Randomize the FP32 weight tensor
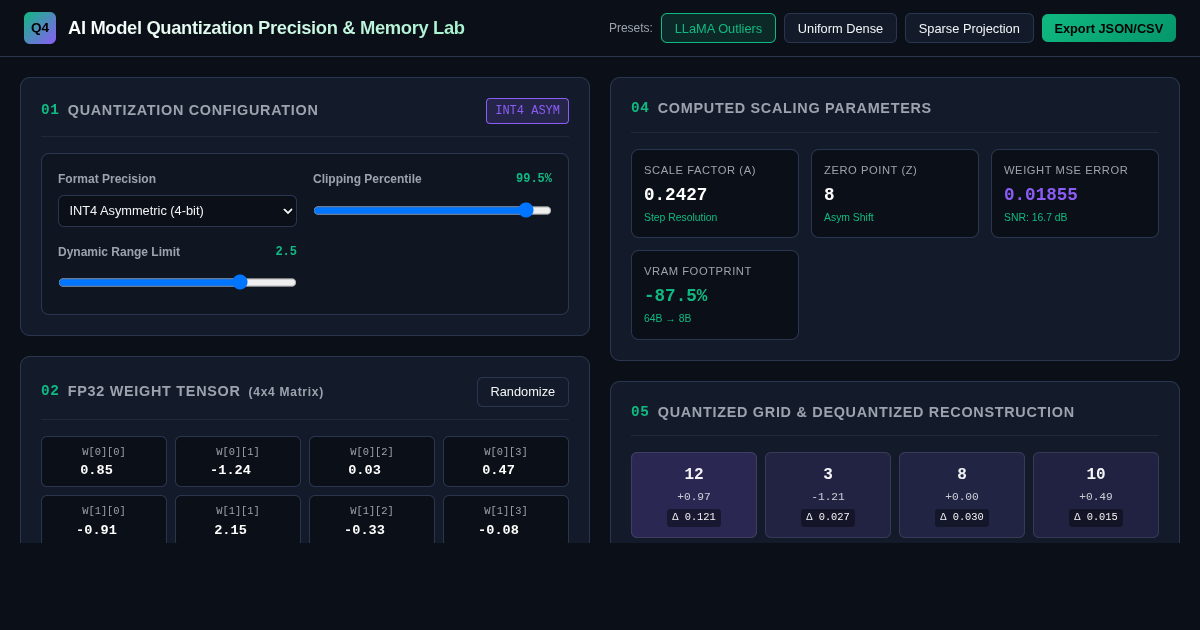 [523, 392]
